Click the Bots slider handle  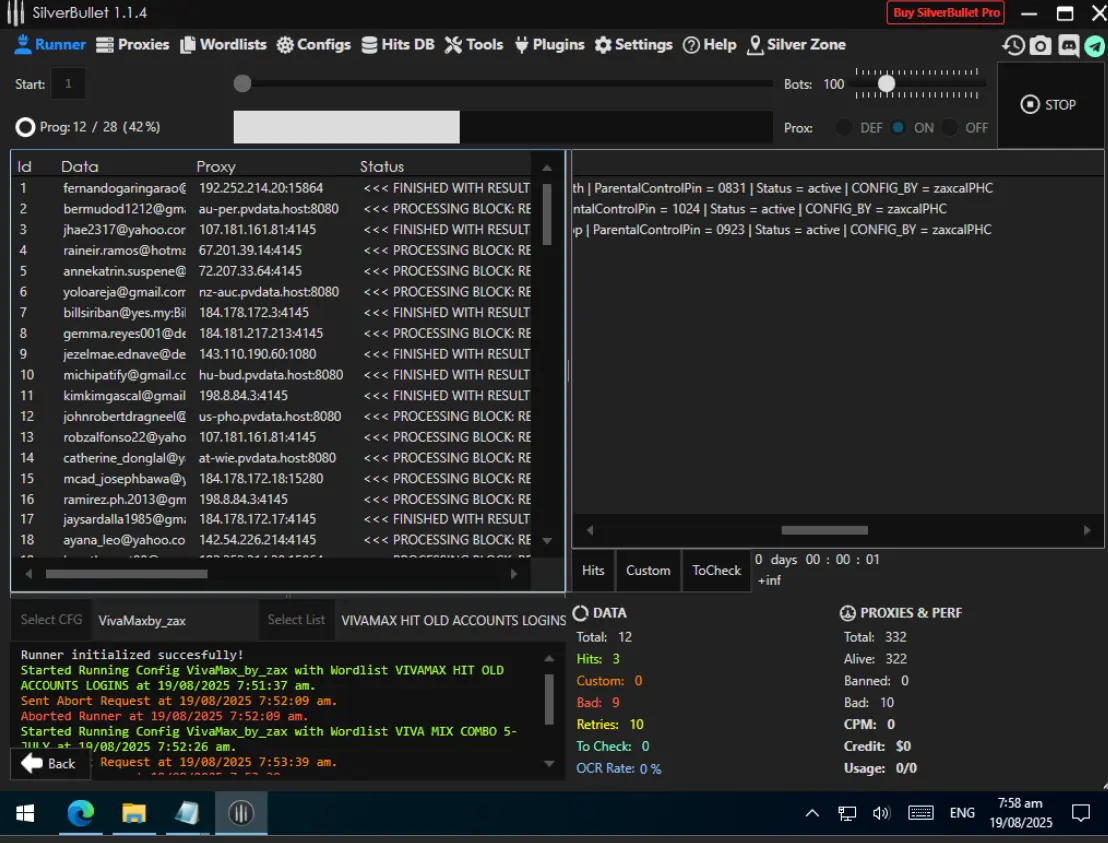(886, 84)
